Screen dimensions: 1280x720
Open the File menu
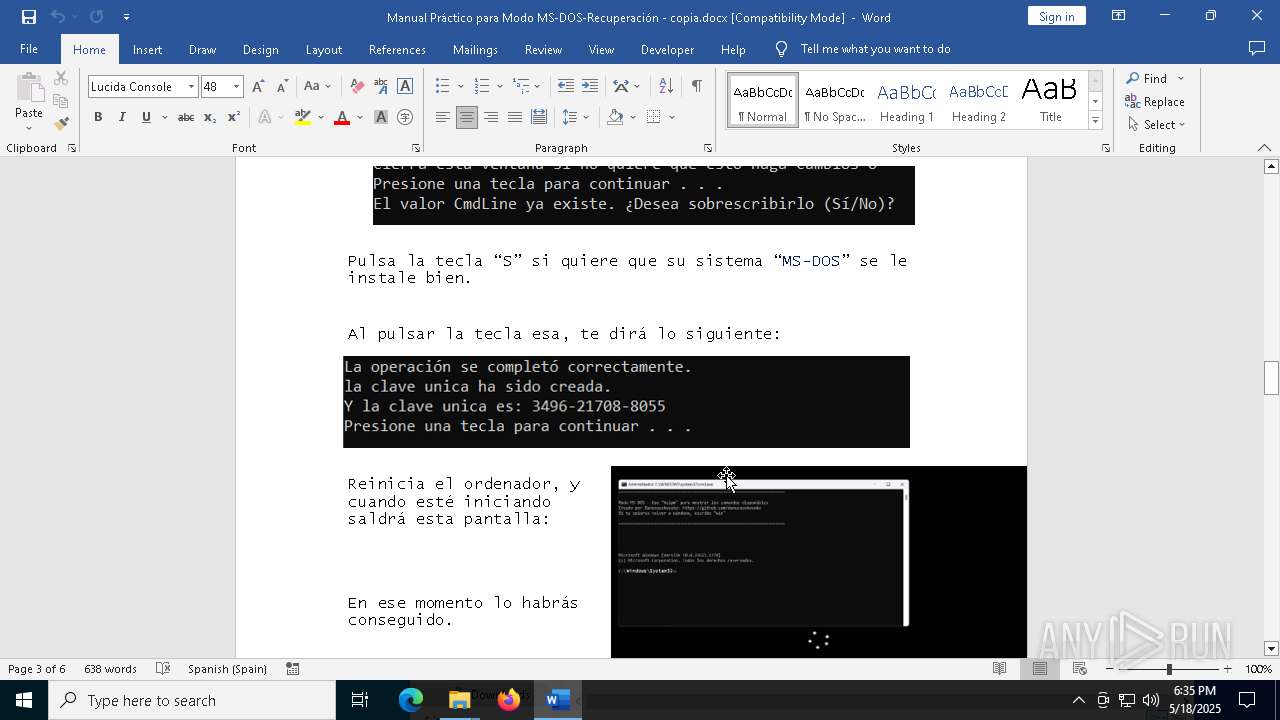pyautogui.click(x=29, y=49)
